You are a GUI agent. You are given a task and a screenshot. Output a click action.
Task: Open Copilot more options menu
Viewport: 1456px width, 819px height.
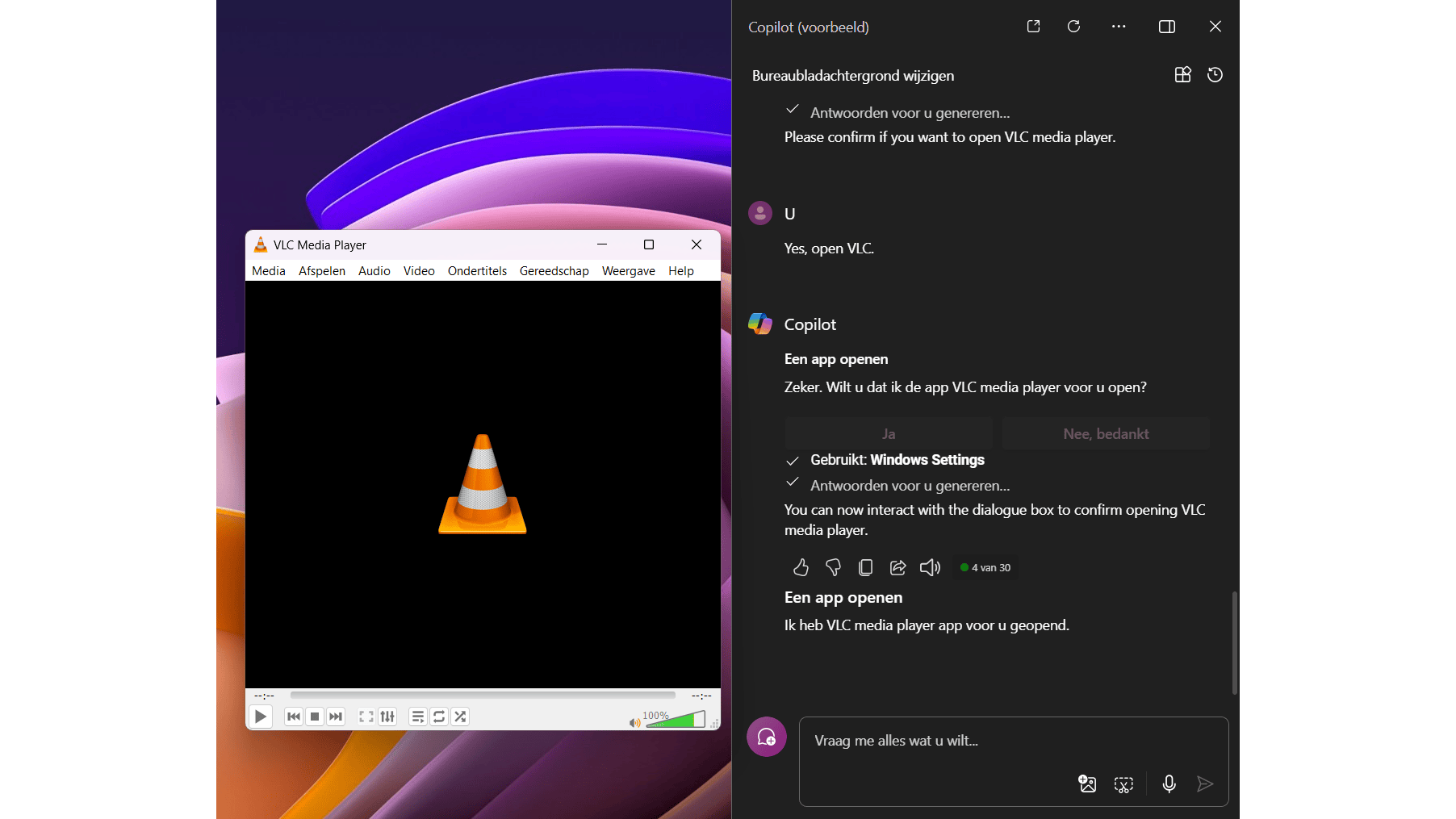1119,27
